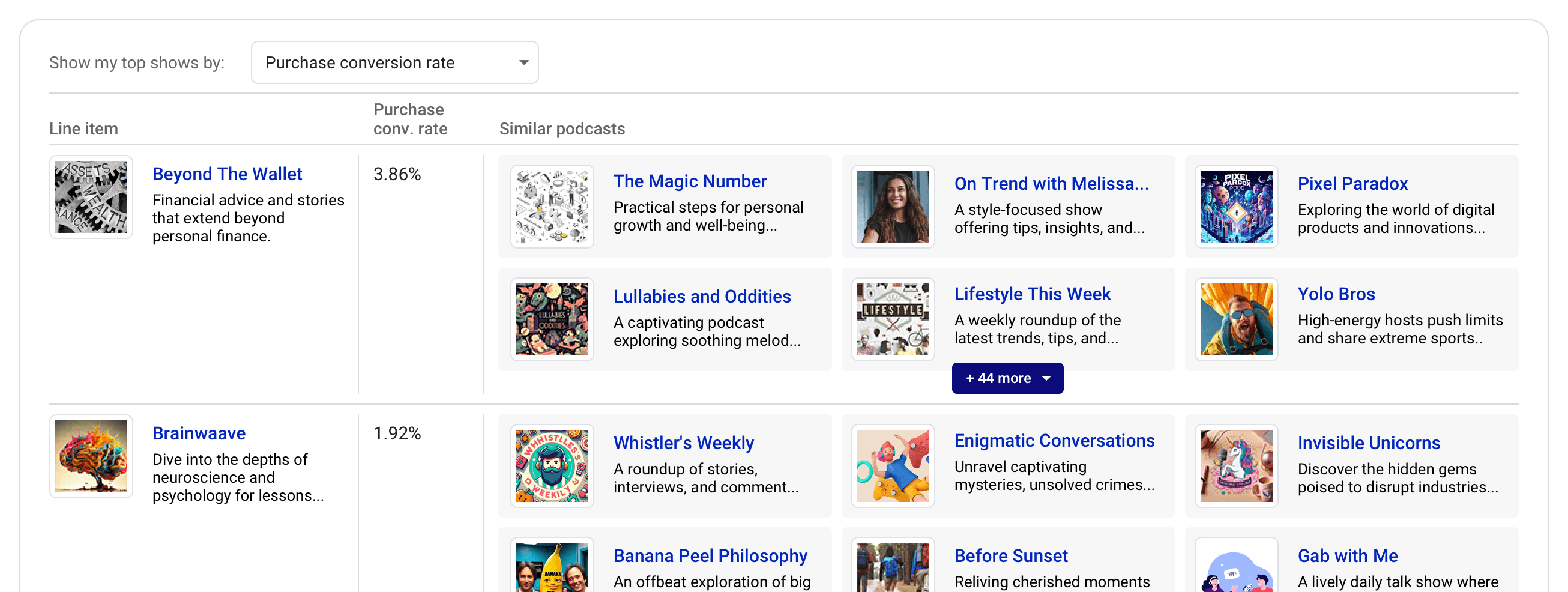This screenshot has height=592, width=1568.
Task: Click Pixel Paradox digital products description
Action: coord(1396,219)
